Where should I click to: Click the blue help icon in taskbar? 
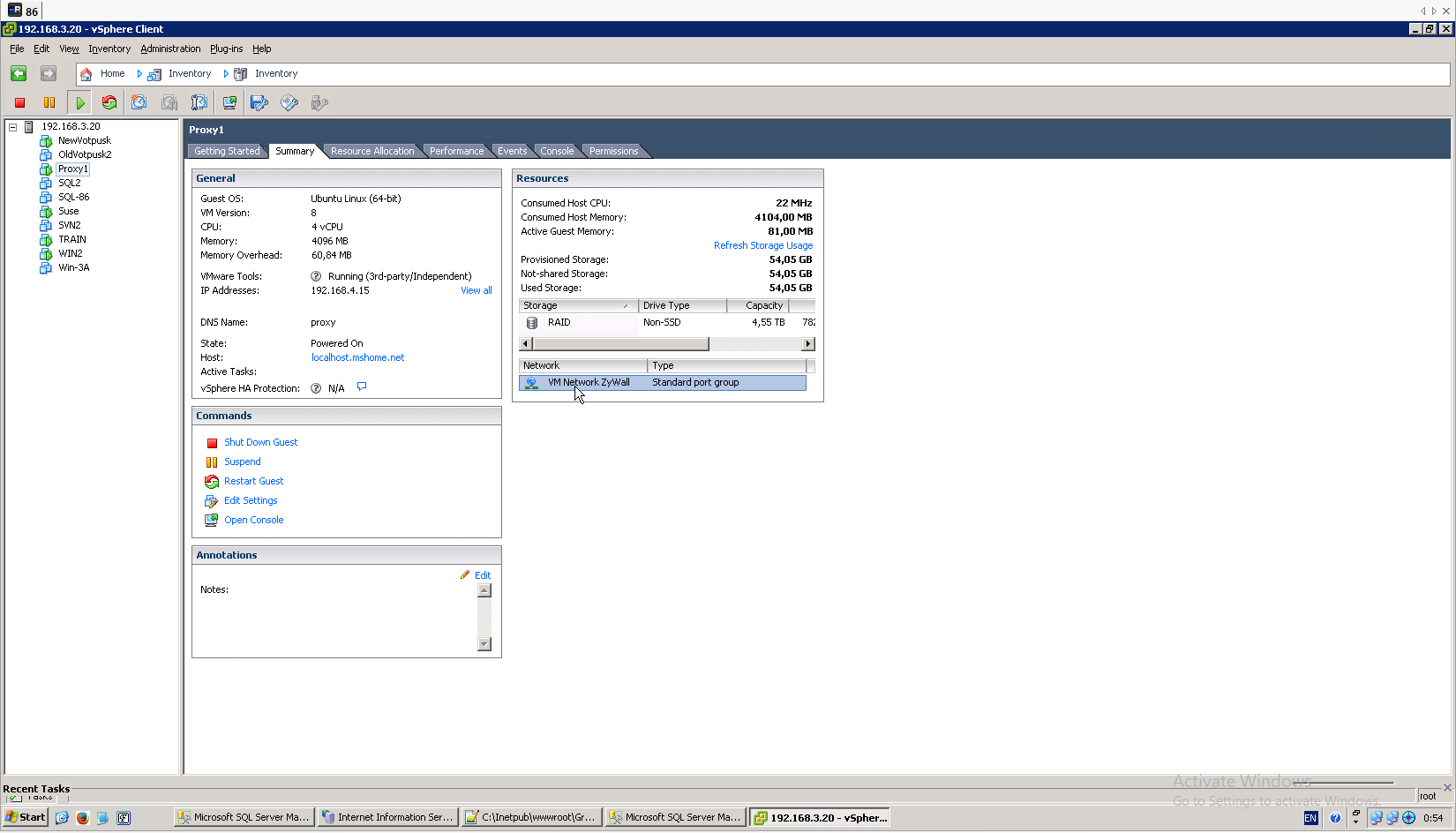(x=1335, y=818)
